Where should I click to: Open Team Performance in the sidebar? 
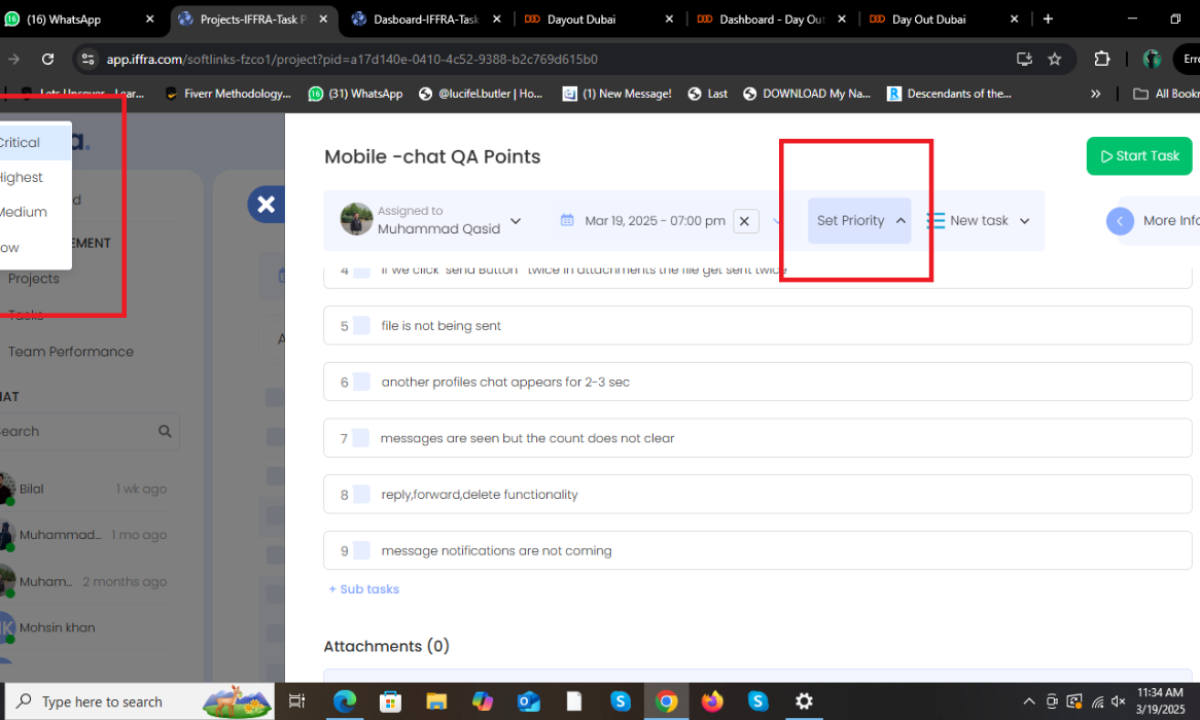[x=70, y=352]
